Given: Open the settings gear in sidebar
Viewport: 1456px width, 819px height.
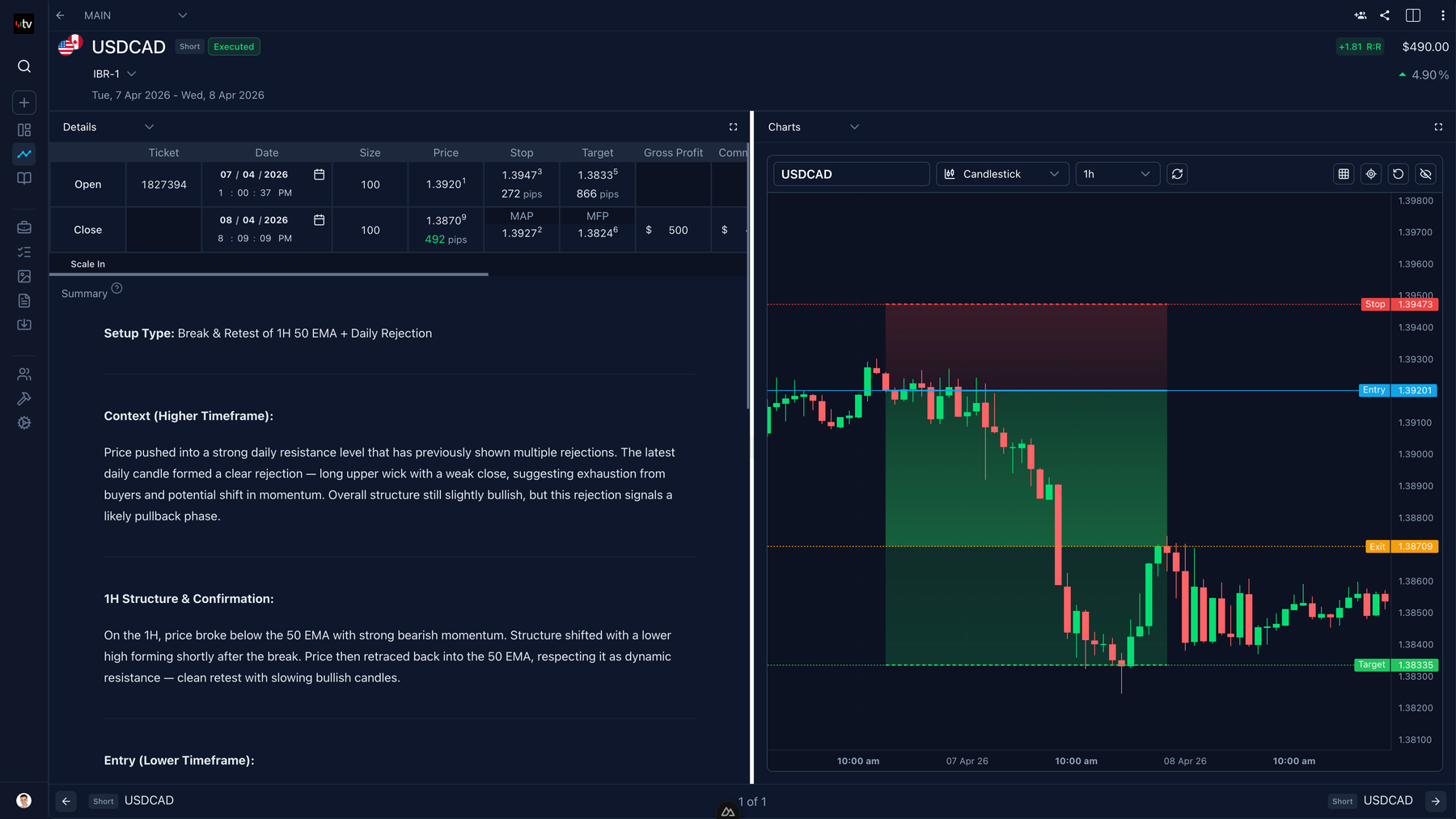Looking at the screenshot, I should [24, 422].
